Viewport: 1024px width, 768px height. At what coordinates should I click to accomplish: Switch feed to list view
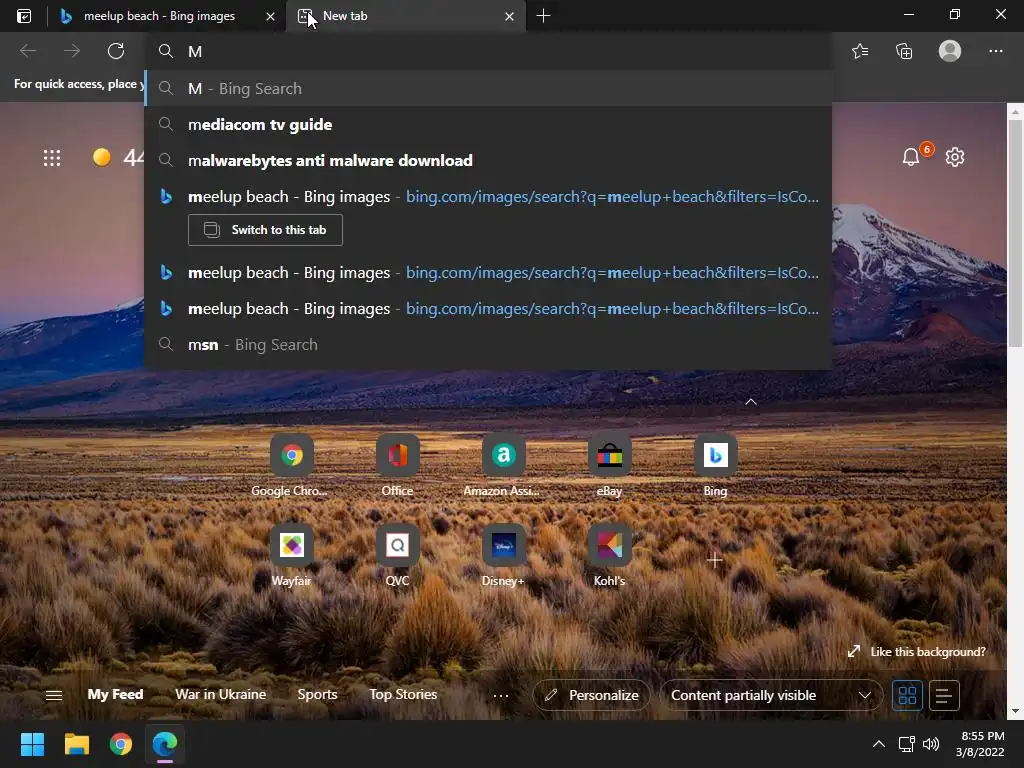point(944,696)
